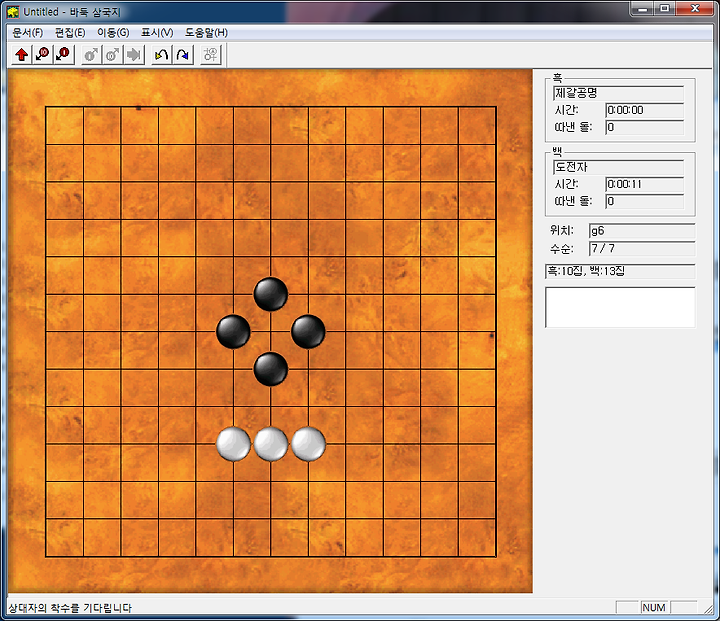Click the middle white stone
Image resolution: width=720 pixels, height=621 pixels.
coord(271,444)
